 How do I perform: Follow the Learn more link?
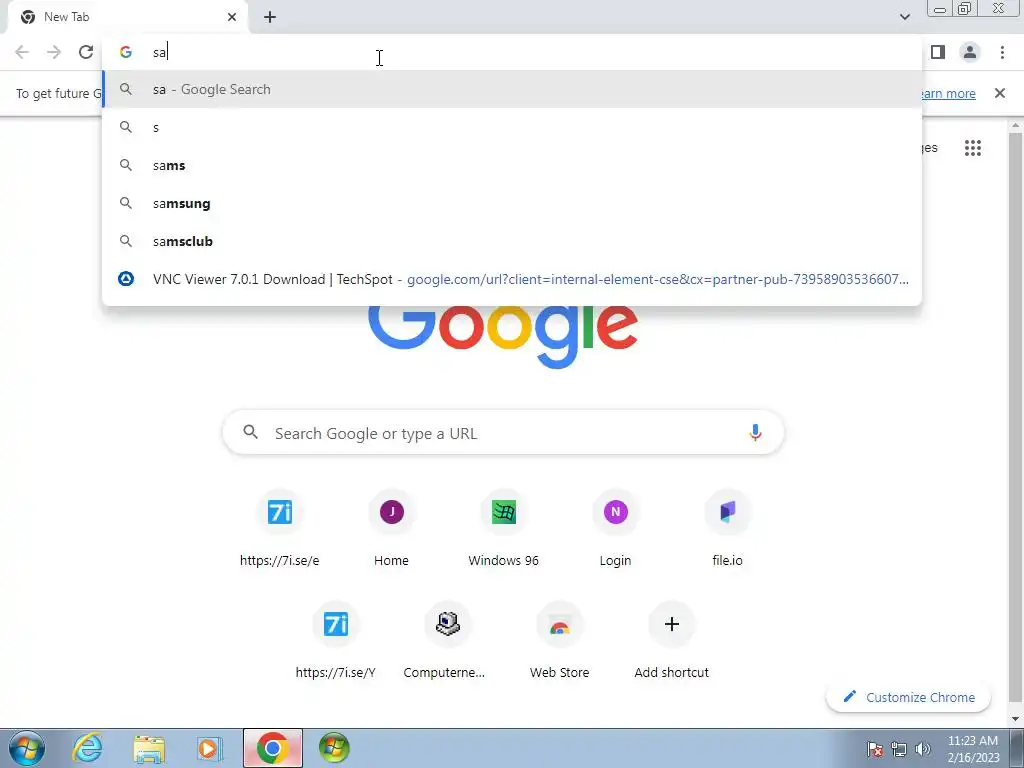(948, 93)
